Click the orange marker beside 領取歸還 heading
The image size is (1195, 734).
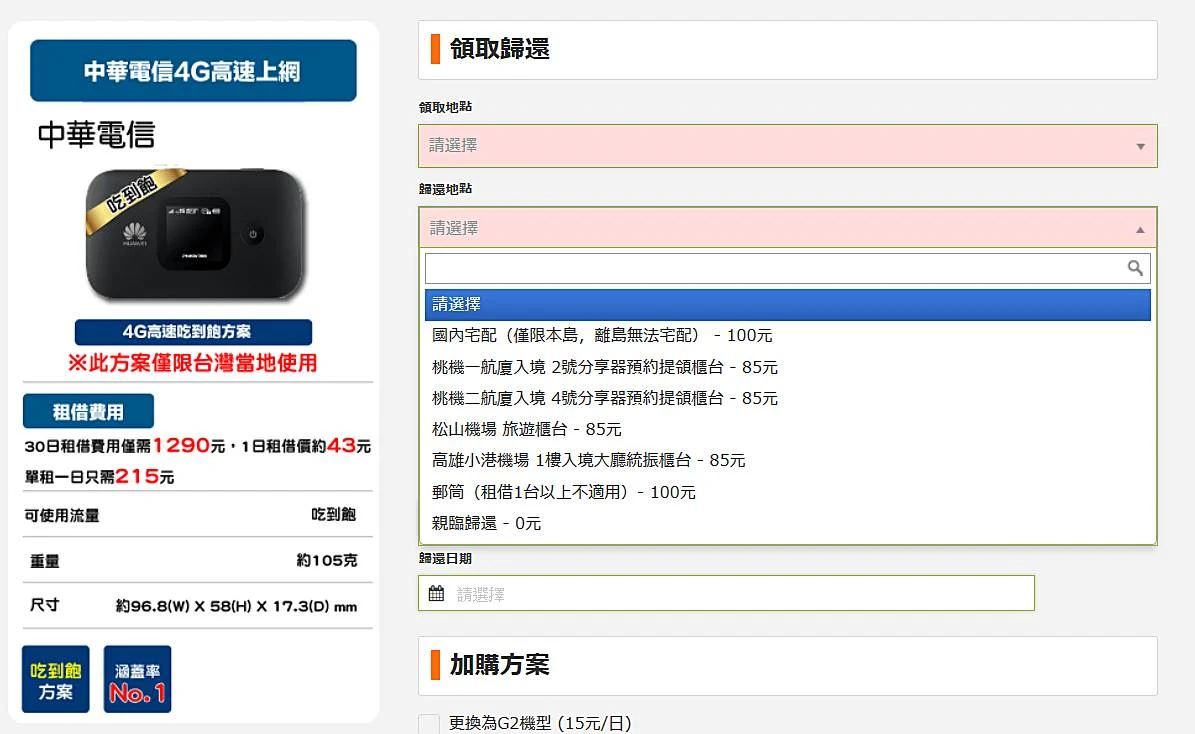click(x=432, y=47)
